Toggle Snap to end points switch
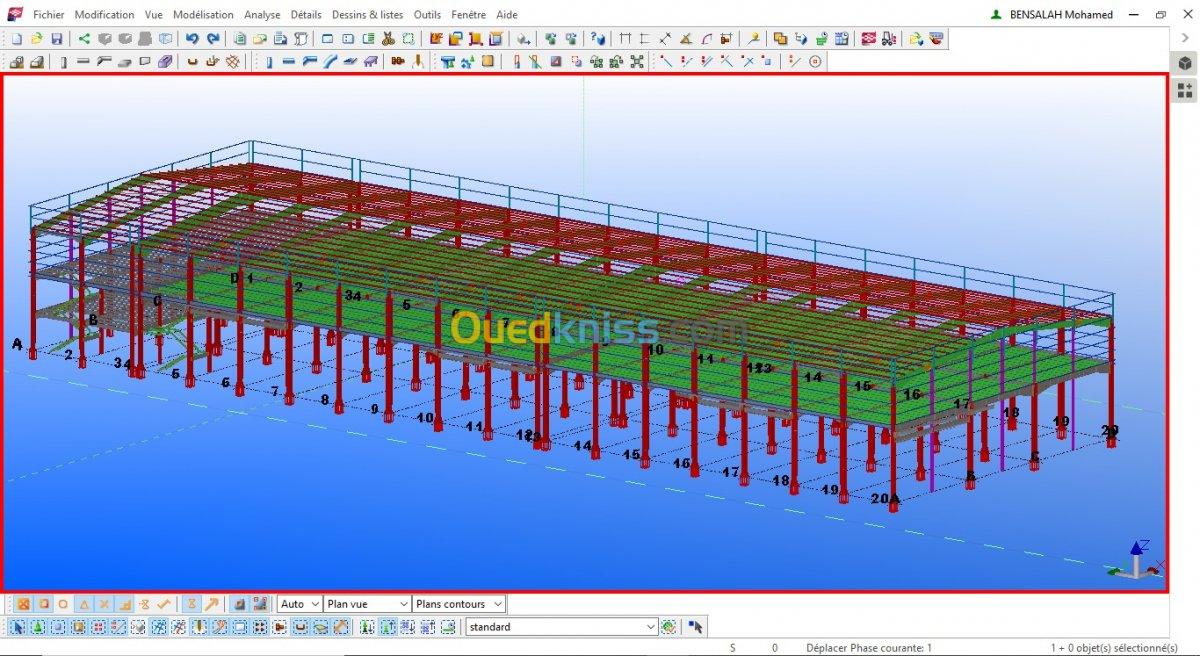Viewport: 1200px width, 656px height. (x=43, y=604)
